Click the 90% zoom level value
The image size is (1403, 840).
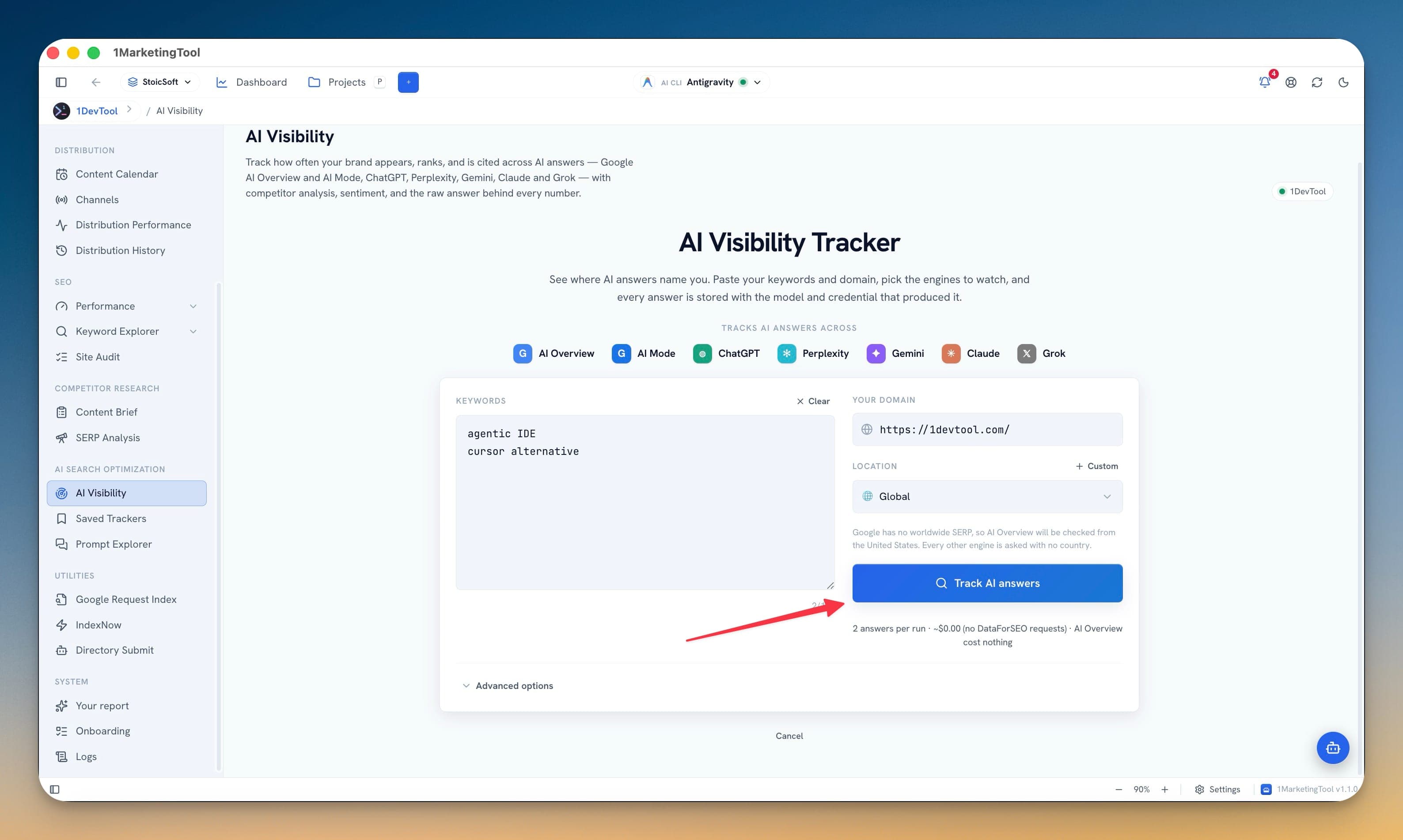pos(1141,790)
